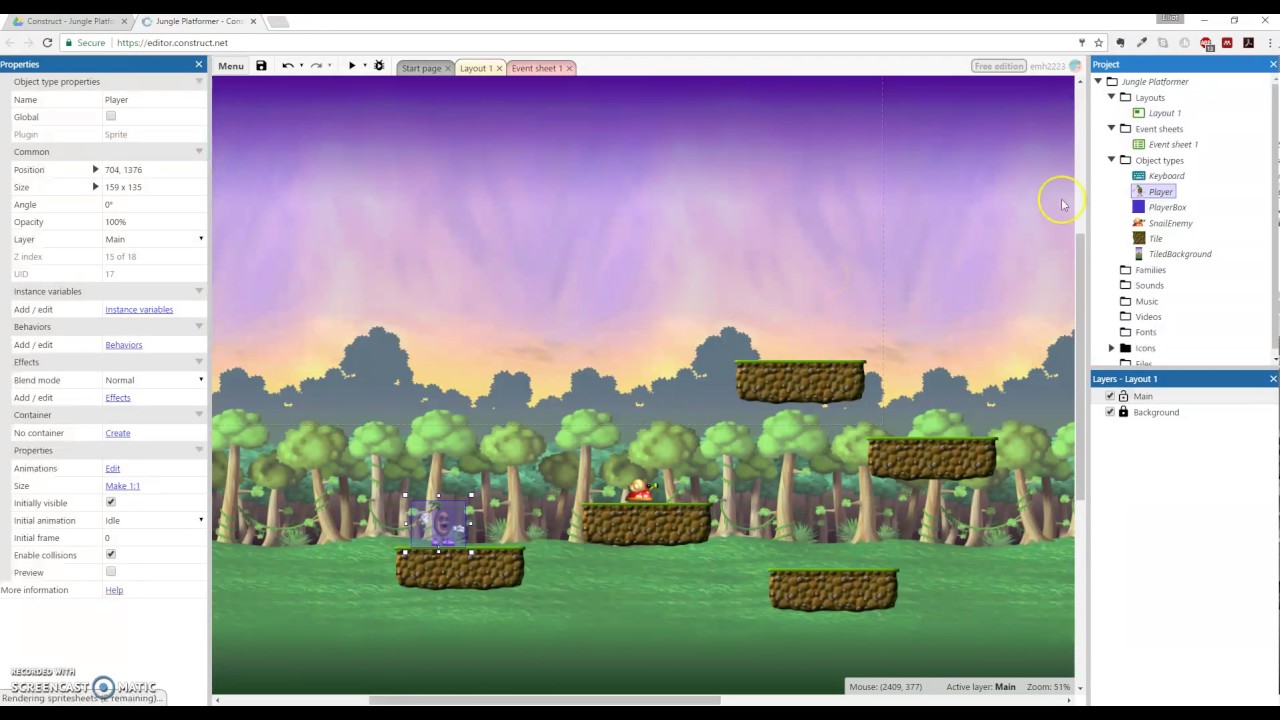Open the Adblock extension icon
This screenshot has width=1280, height=720.
point(1206,43)
